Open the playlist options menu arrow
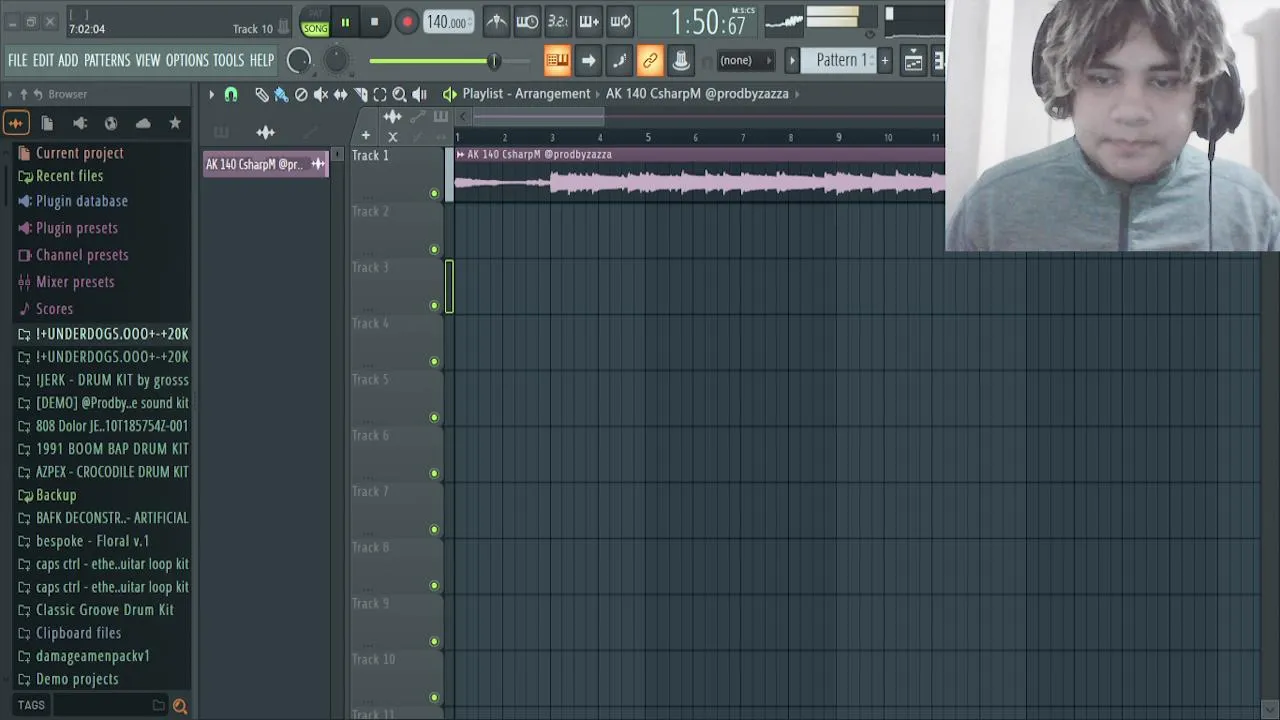 [x=211, y=94]
